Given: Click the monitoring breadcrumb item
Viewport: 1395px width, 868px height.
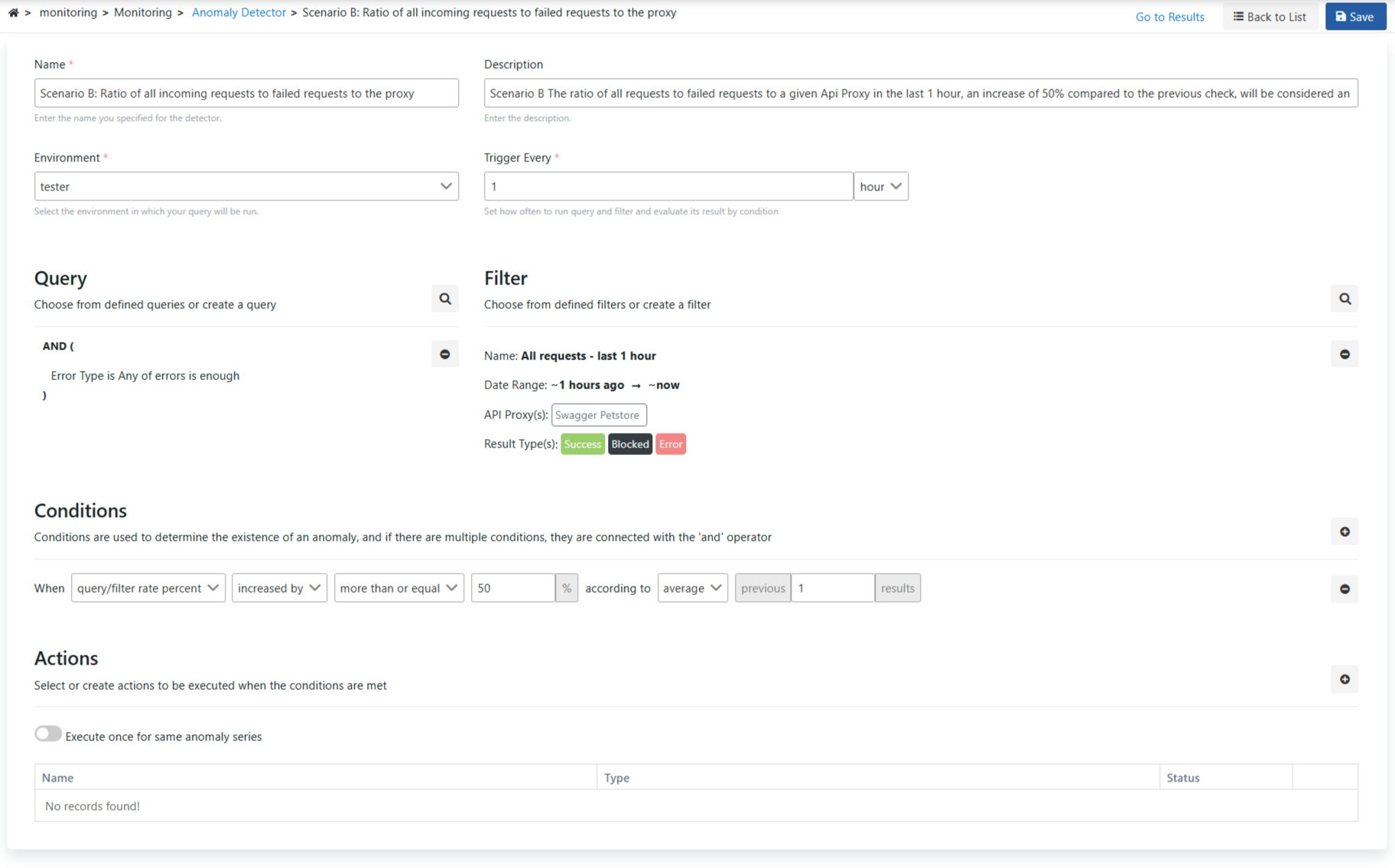Looking at the screenshot, I should [68, 12].
